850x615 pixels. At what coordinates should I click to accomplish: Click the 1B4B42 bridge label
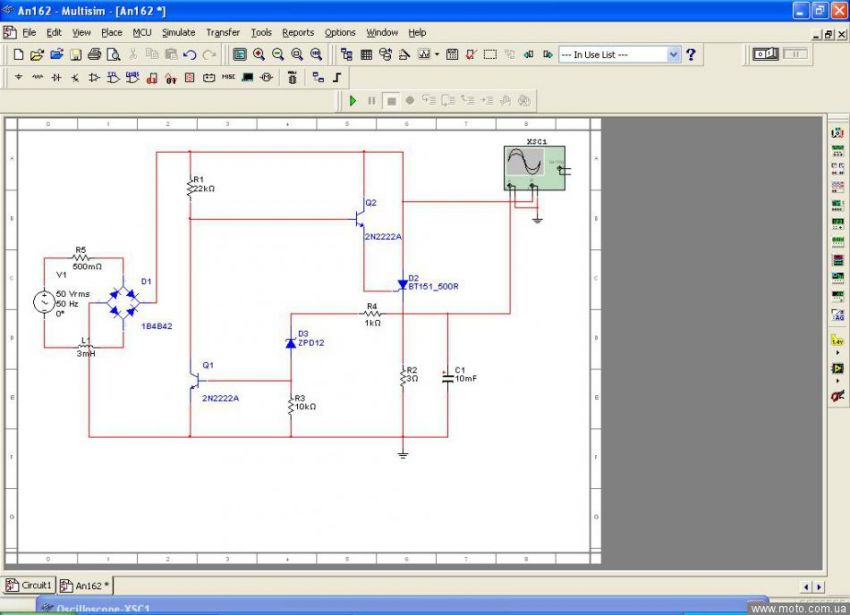point(157,326)
